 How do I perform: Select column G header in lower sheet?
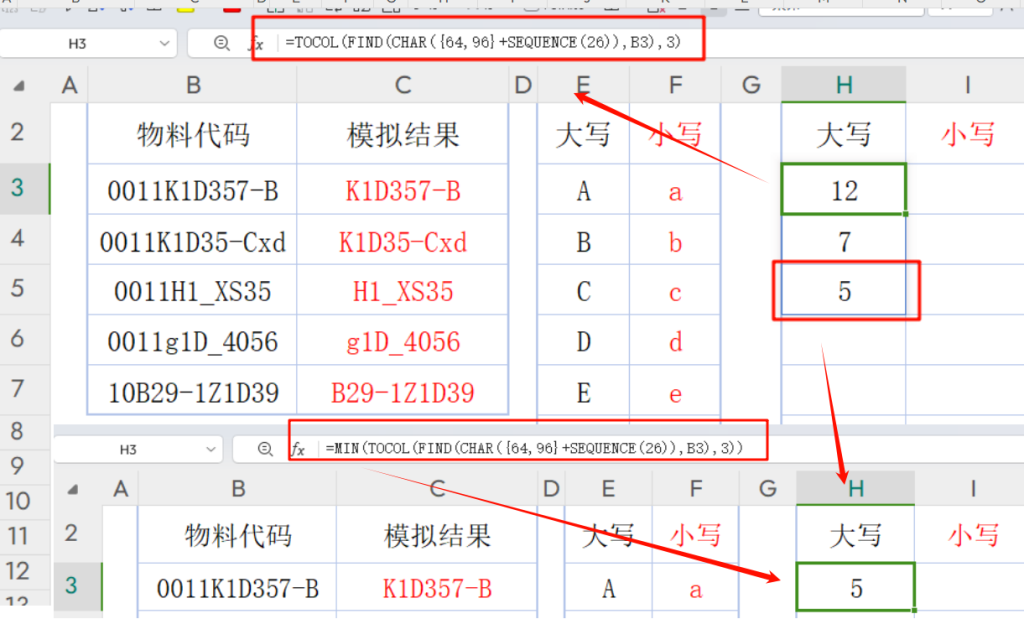coord(767,488)
